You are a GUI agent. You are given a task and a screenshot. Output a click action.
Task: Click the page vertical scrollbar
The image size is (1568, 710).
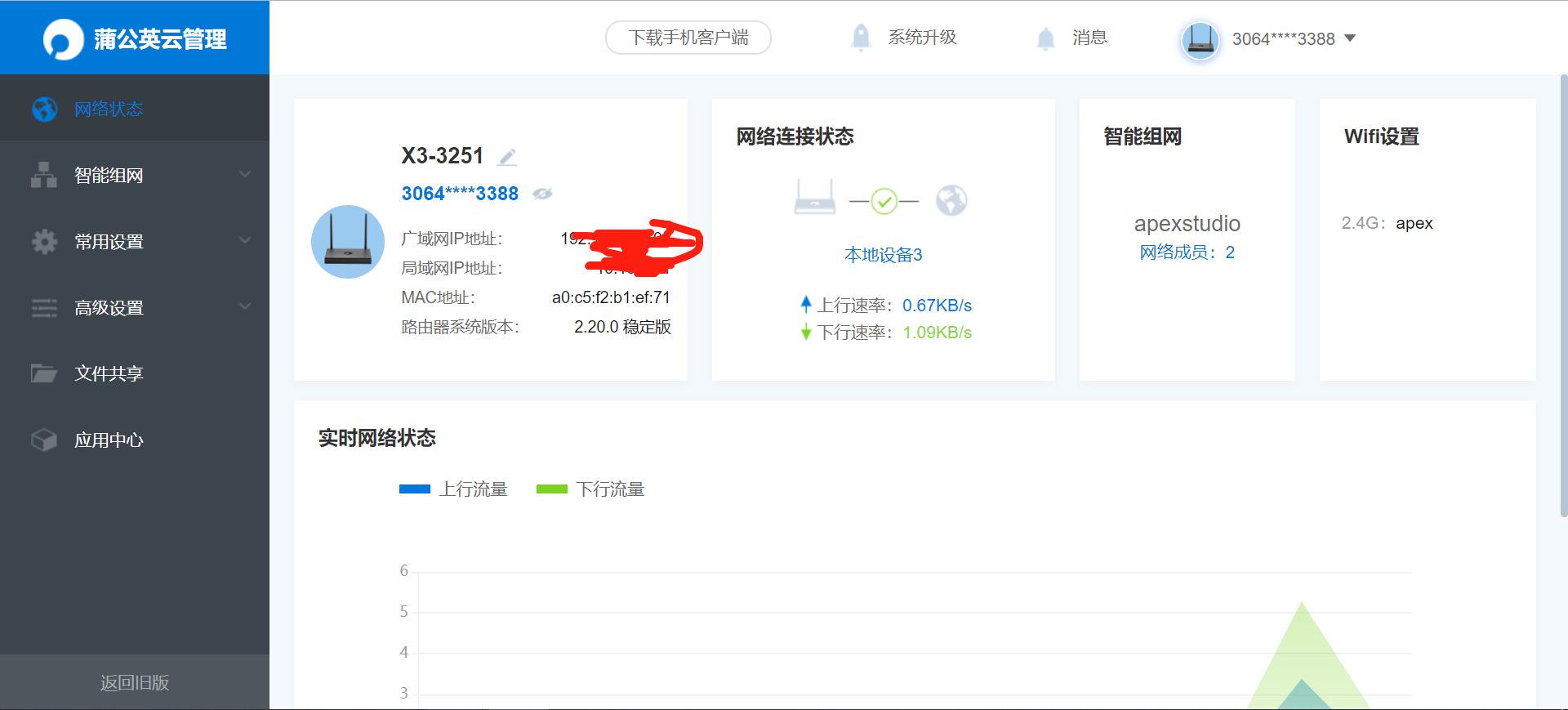(x=1563, y=296)
